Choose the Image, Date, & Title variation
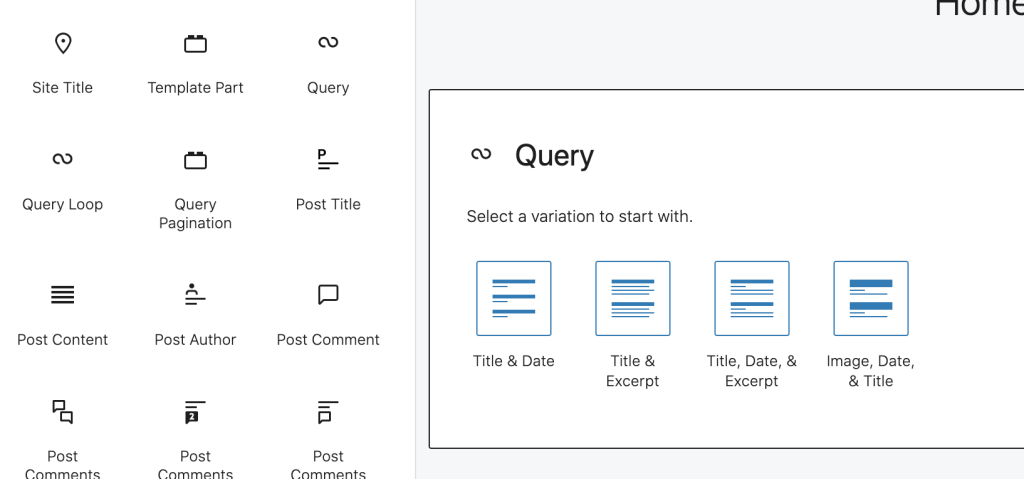The width and height of the screenshot is (1024, 479). coord(870,298)
